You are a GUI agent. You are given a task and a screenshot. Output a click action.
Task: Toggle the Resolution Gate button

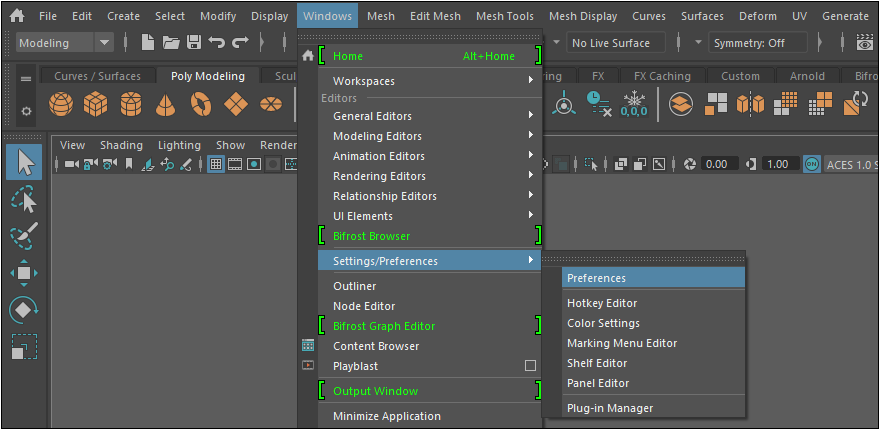click(x=254, y=164)
